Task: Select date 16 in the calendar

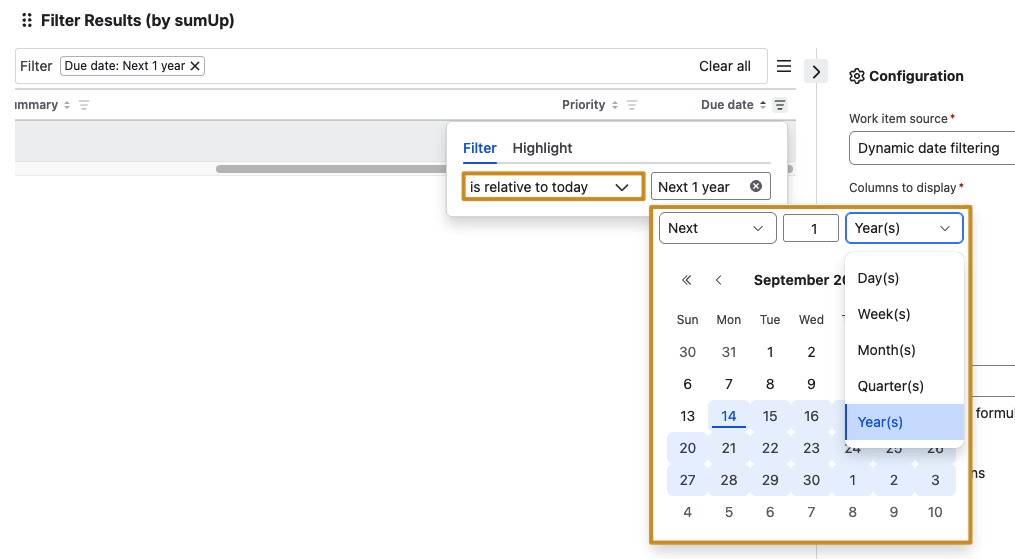Action: coord(811,416)
